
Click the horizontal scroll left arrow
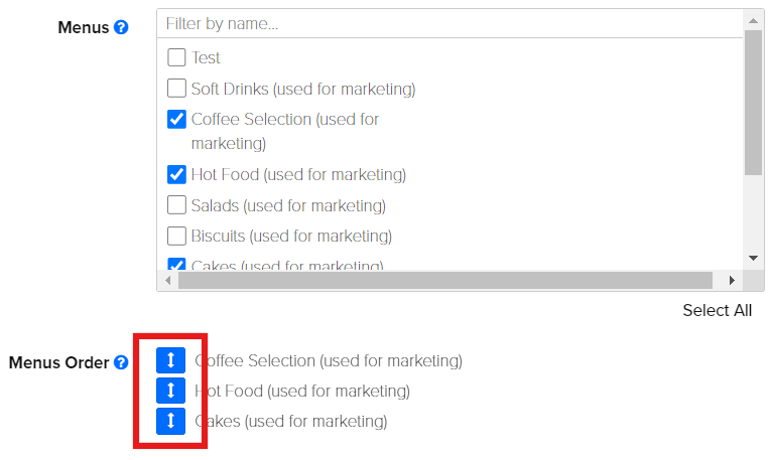(x=168, y=280)
